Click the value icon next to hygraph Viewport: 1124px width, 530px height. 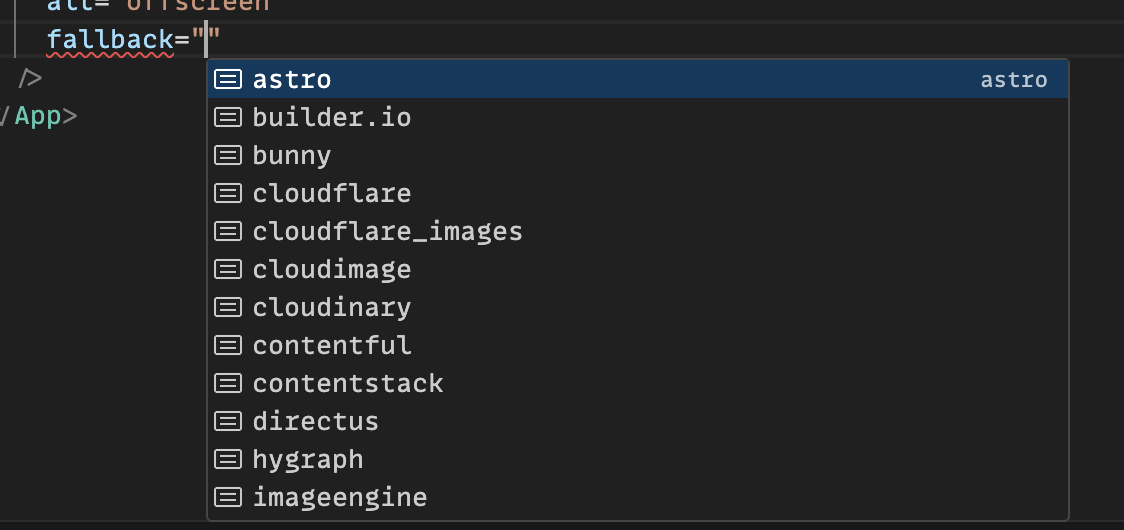coord(228,460)
